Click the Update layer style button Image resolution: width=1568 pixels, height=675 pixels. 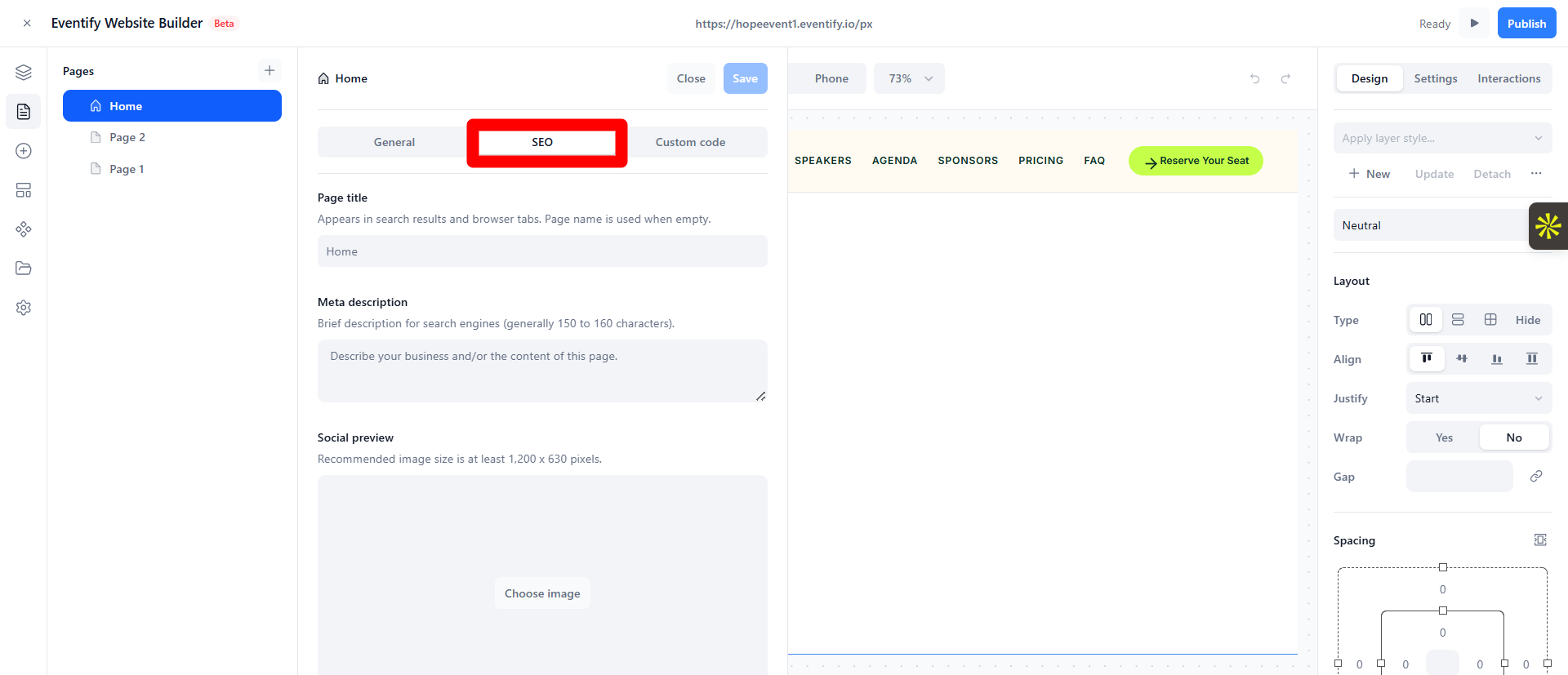pos(1434,174)
